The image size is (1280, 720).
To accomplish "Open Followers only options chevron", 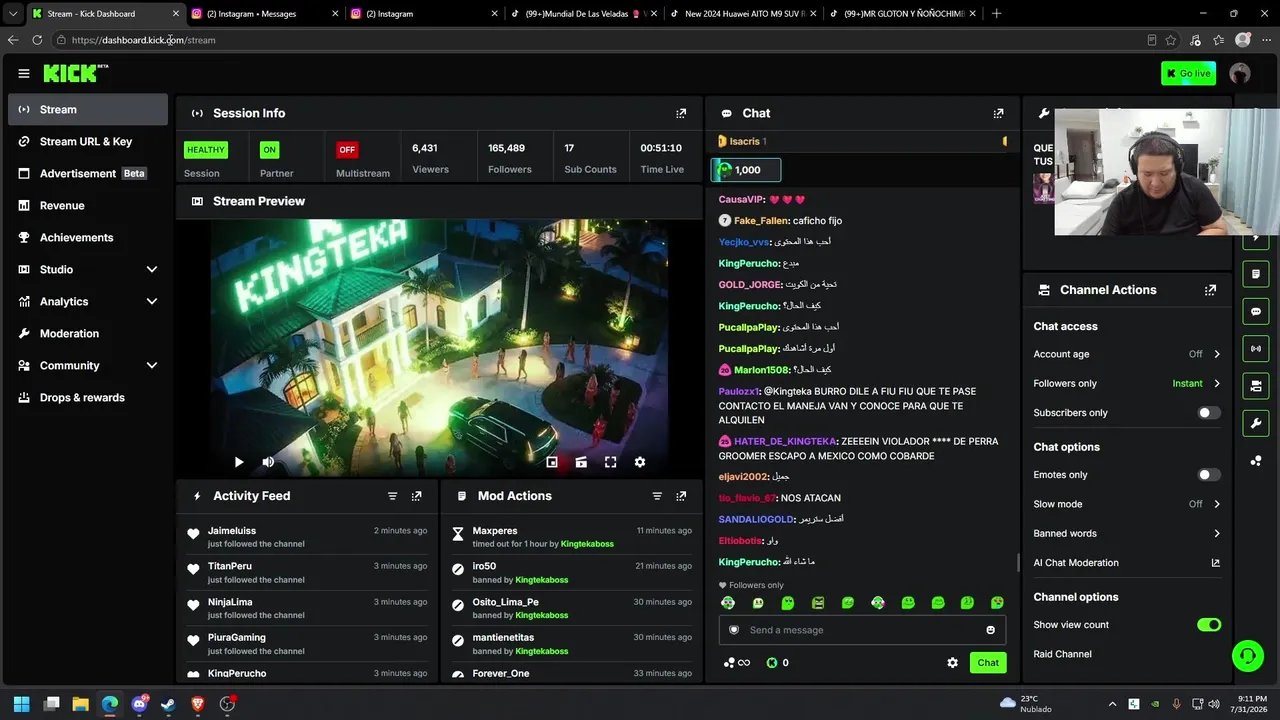I will [x=1217, y=384].
